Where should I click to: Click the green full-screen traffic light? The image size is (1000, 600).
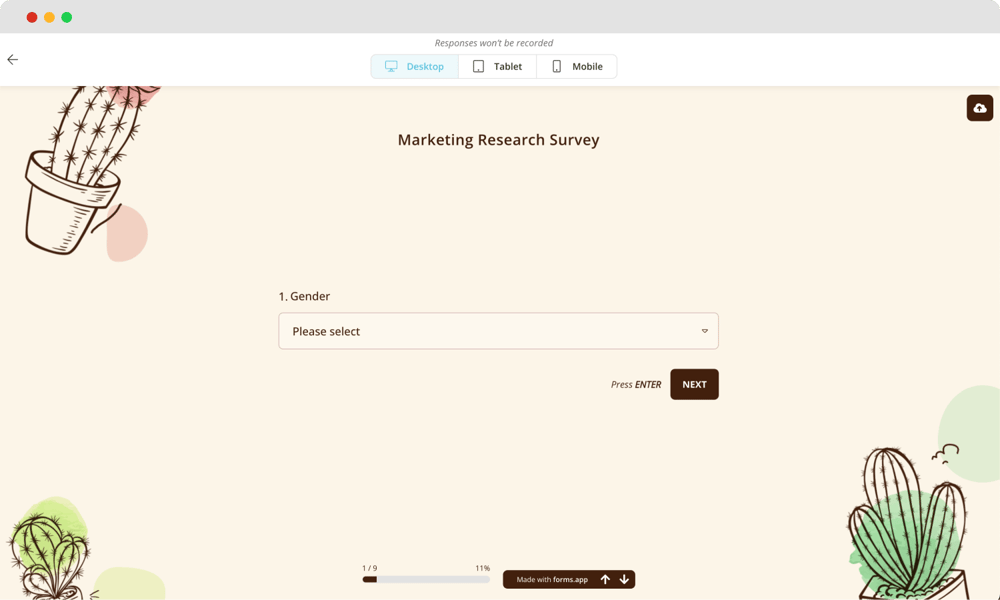point(66,17)
